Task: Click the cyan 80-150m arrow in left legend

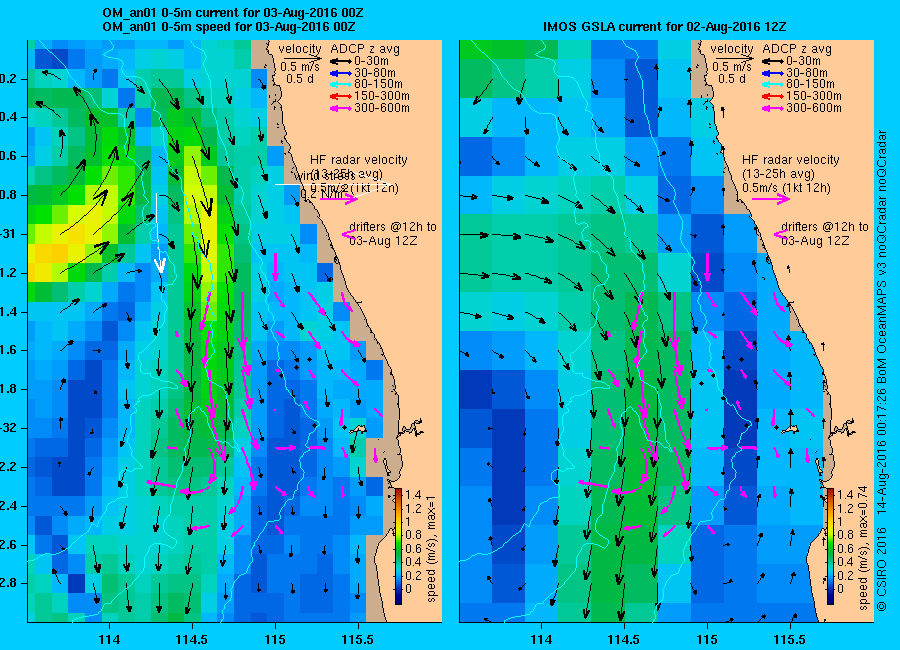Action: tap(340, 84)
